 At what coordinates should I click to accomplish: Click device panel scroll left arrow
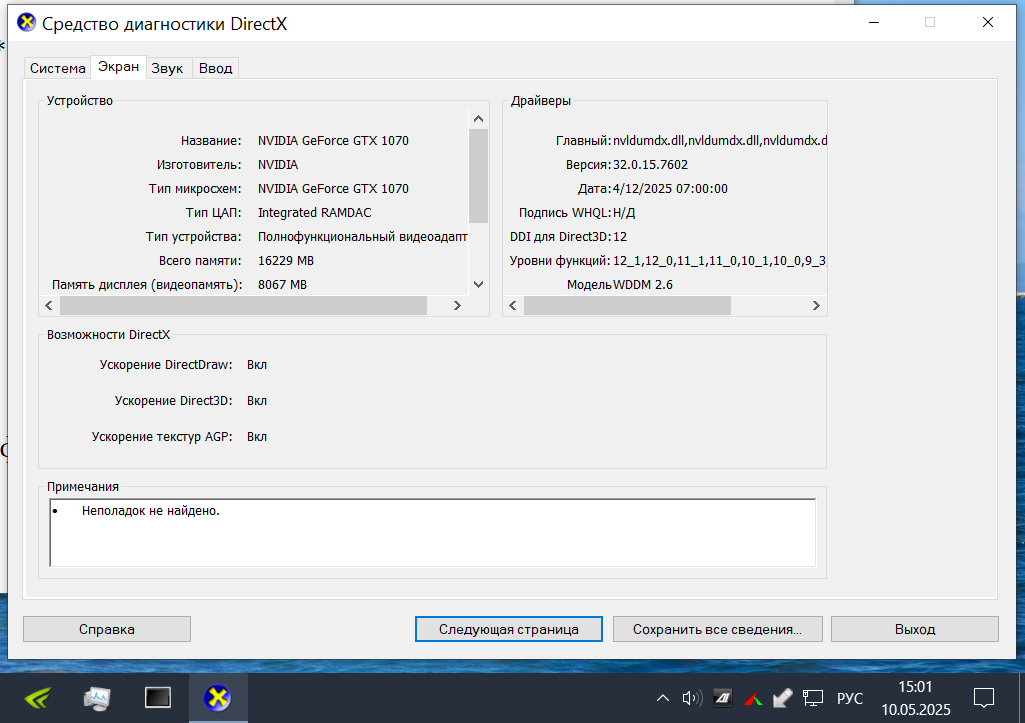tap(49, 305)
